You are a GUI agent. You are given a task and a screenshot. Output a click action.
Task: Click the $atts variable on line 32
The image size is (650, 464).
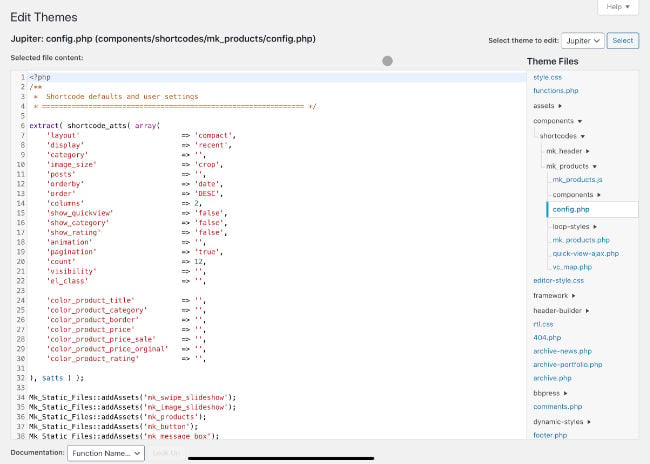[x=53, y=378]
